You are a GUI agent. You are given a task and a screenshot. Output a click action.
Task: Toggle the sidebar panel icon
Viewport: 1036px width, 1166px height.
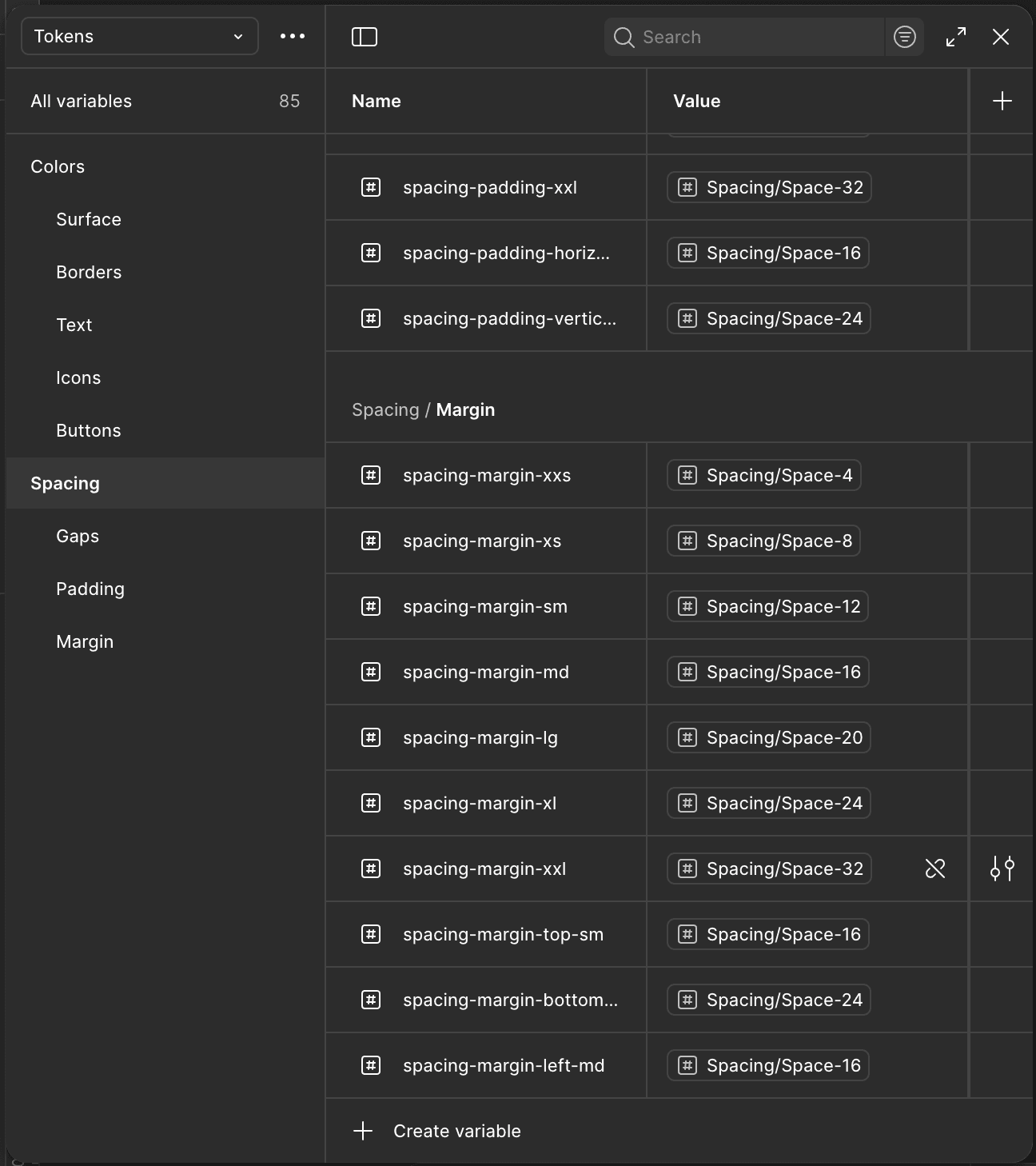[x=365, y=37]
